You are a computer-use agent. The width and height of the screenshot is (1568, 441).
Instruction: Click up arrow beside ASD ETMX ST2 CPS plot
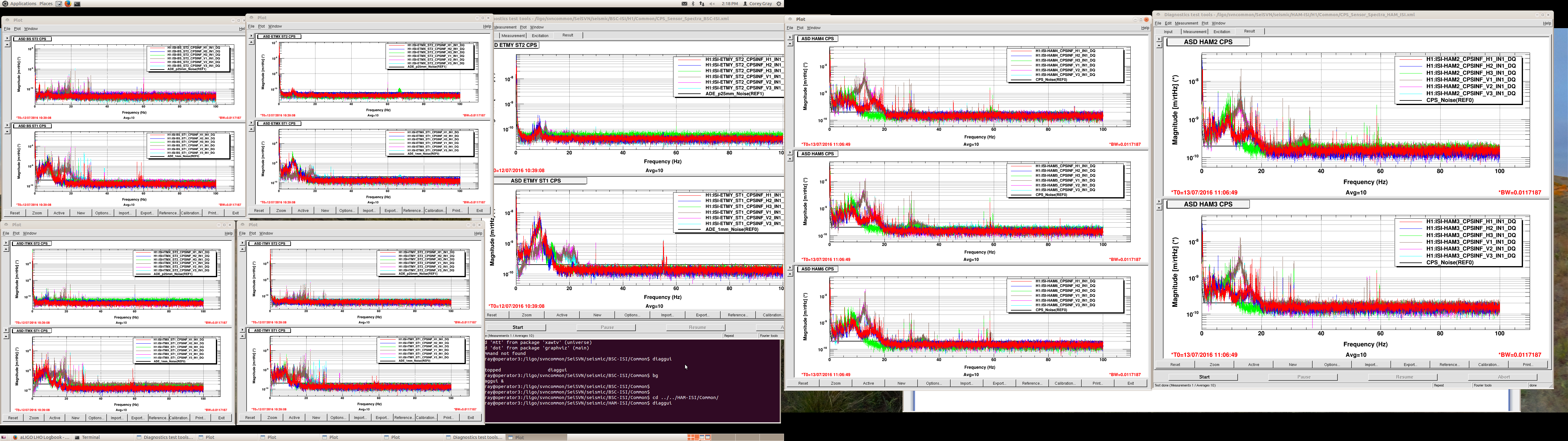coord(251,42)
